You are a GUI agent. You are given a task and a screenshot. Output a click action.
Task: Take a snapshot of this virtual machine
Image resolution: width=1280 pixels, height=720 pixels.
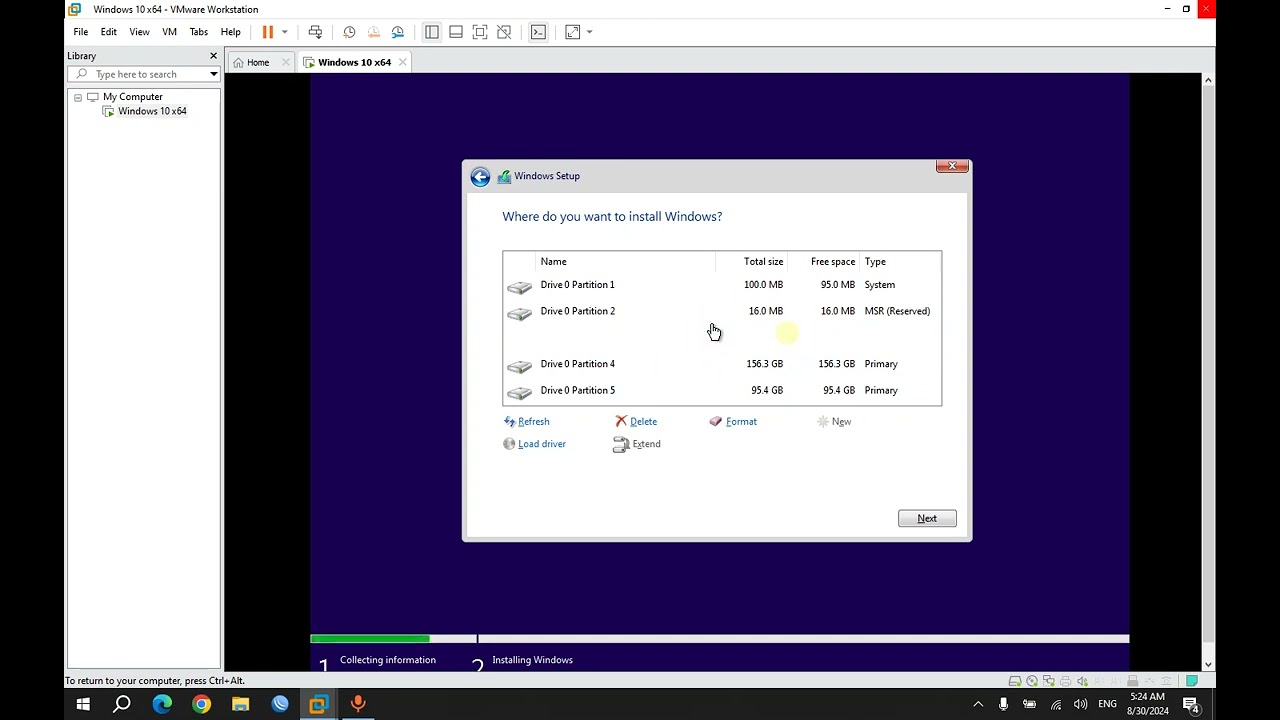click(x=349, y=32)
